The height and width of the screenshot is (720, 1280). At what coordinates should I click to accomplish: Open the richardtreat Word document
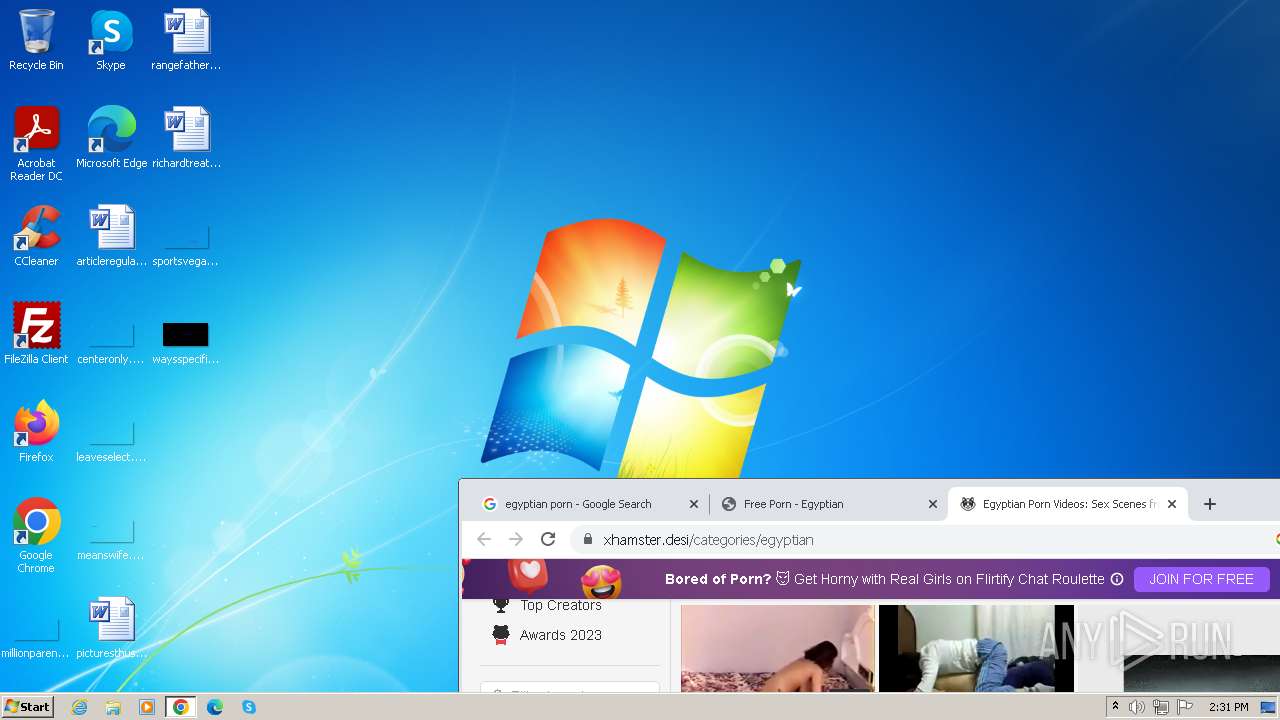pos(186,138)
